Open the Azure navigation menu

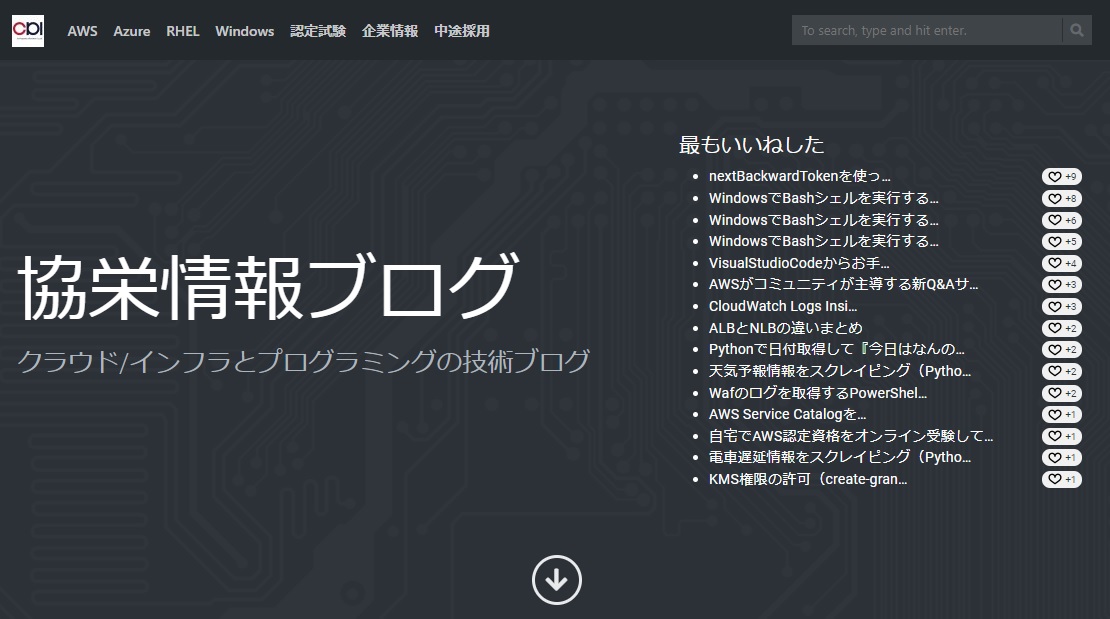131,31
